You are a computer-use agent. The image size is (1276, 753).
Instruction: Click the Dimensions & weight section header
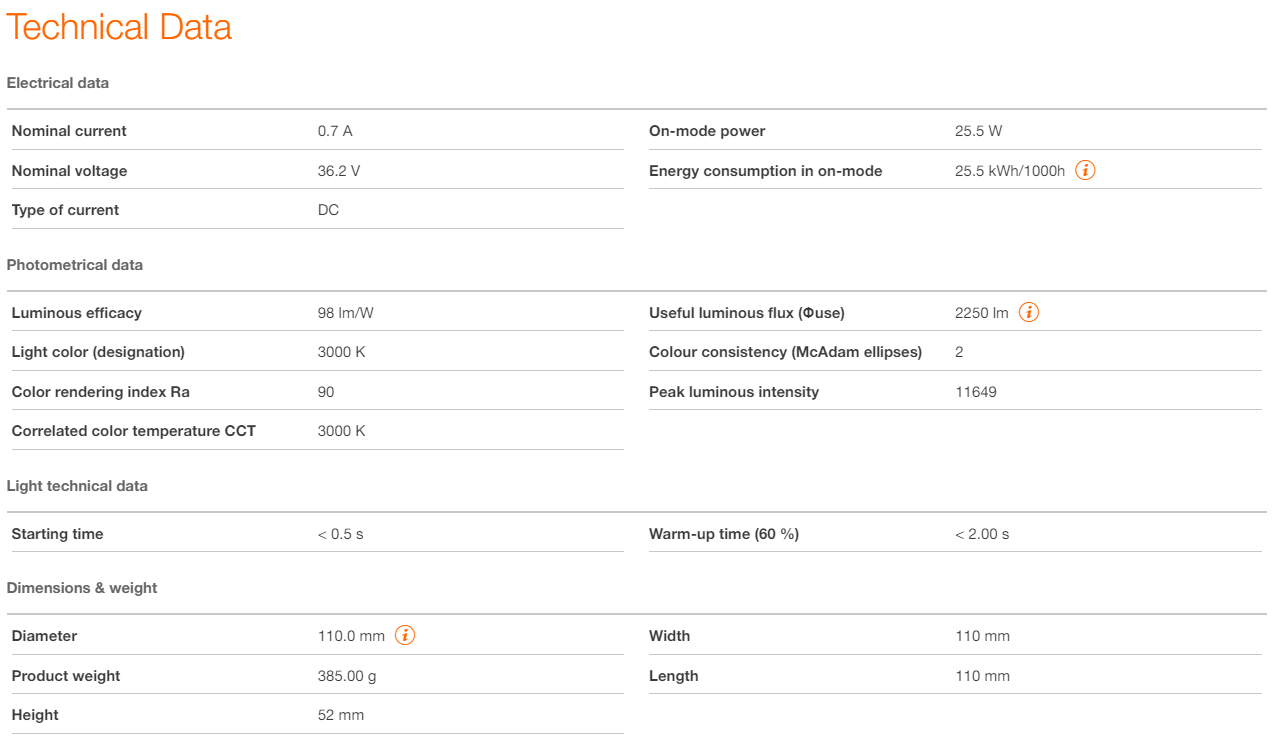[x=82, y=588]
